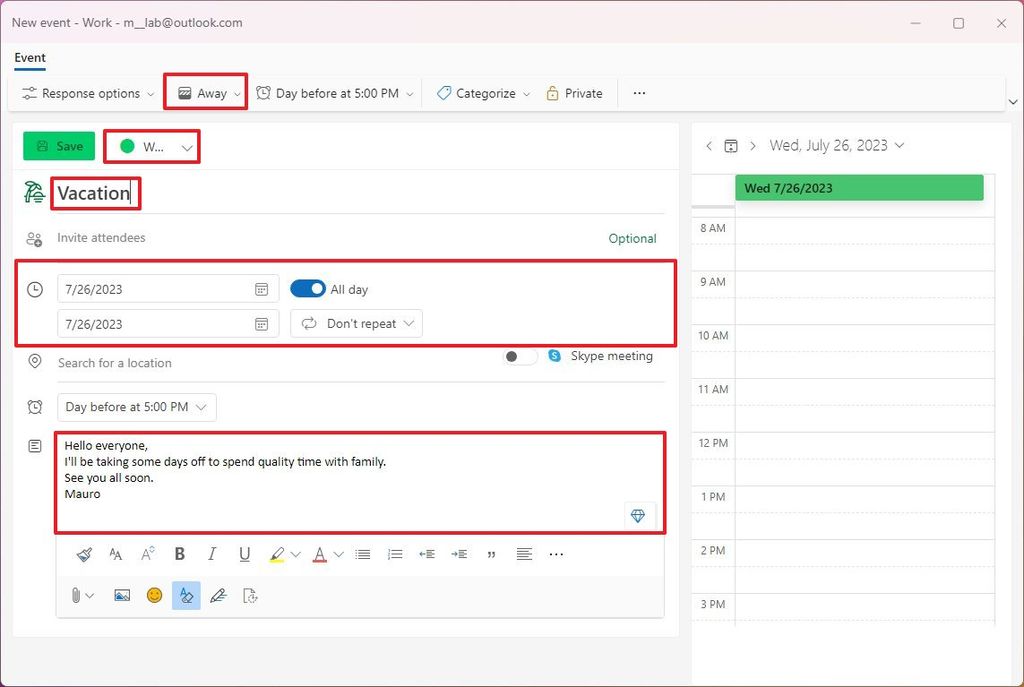Insert a bulleted list in the description
The width and height of the screenshot is (1024, 687).
pos(362,554)
